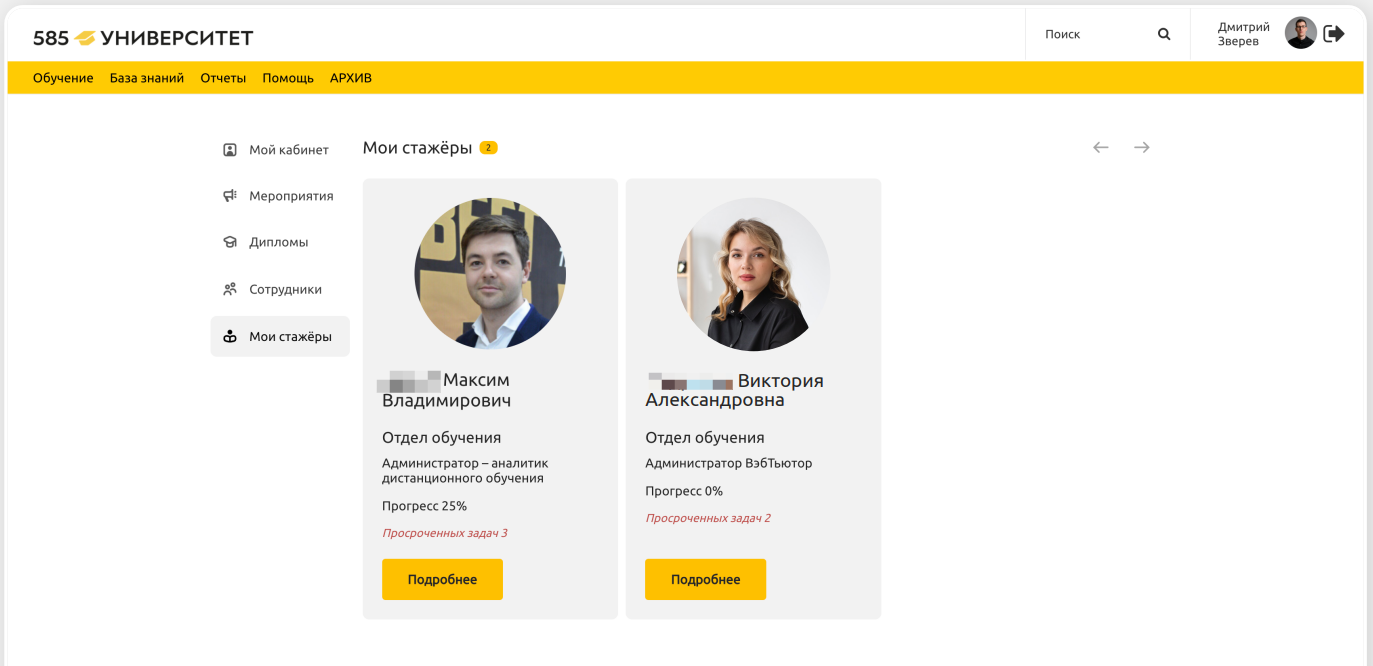Click the Мой кабинет sidebar icon
The height and width of the screenshot is (666, 1373).
[230, 150]
